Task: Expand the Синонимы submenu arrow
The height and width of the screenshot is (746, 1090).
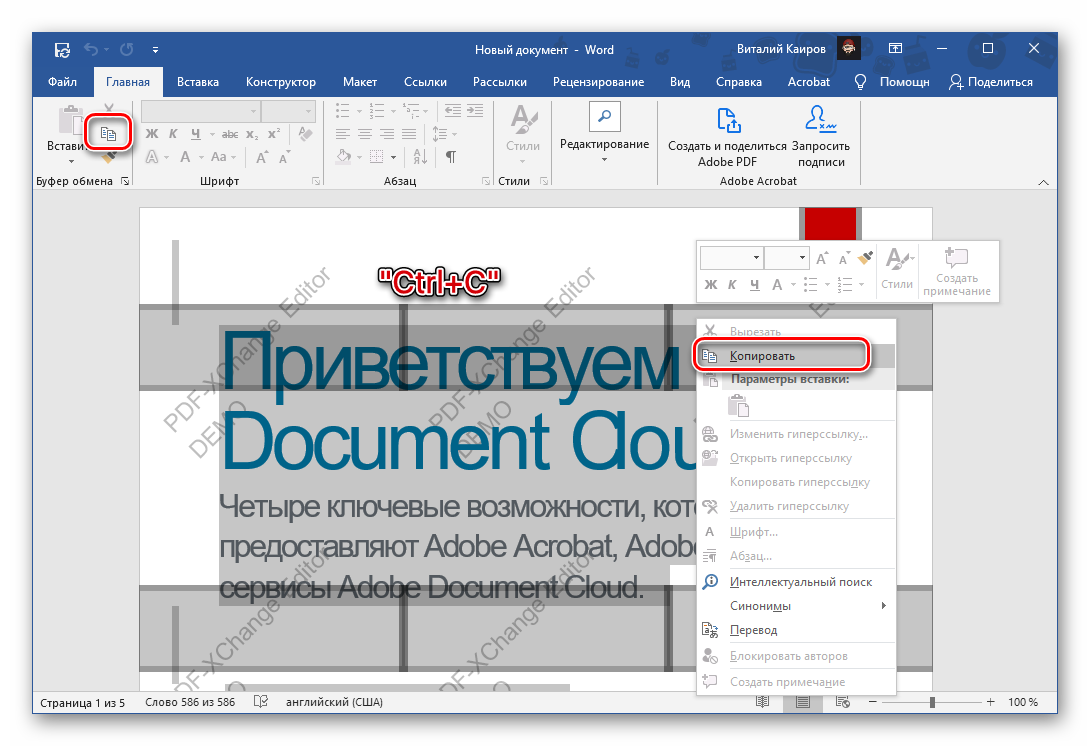Action: pyautogui.click(x=884, y=606)
